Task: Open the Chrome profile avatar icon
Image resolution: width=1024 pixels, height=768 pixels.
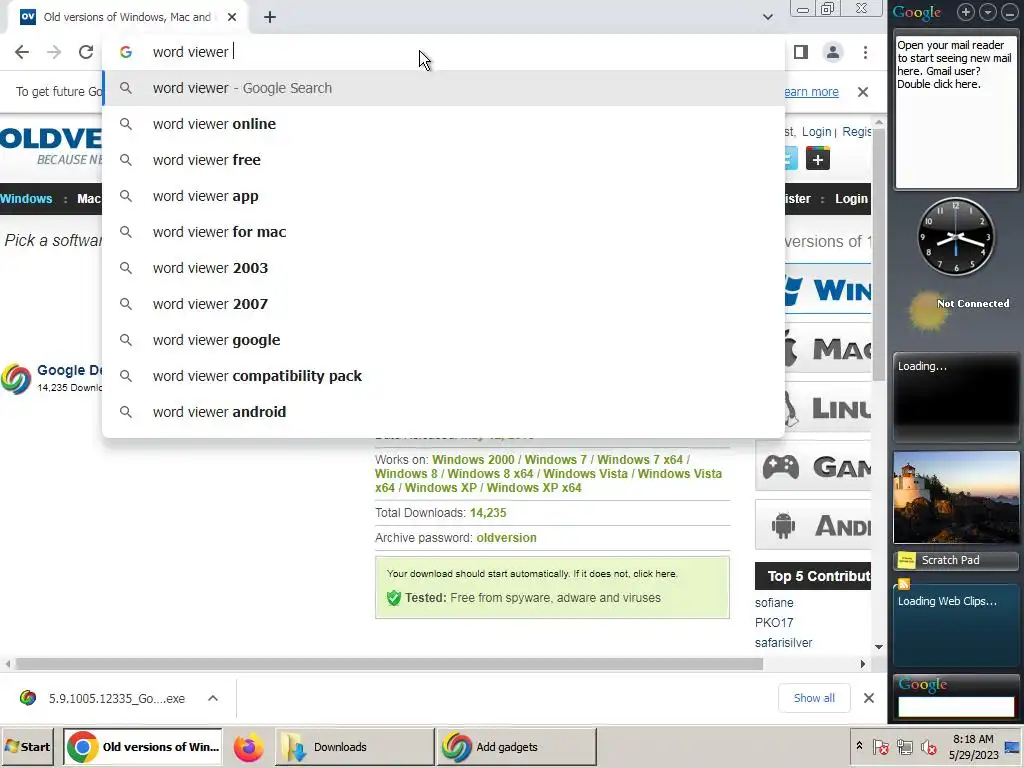Action: [833, 52]
